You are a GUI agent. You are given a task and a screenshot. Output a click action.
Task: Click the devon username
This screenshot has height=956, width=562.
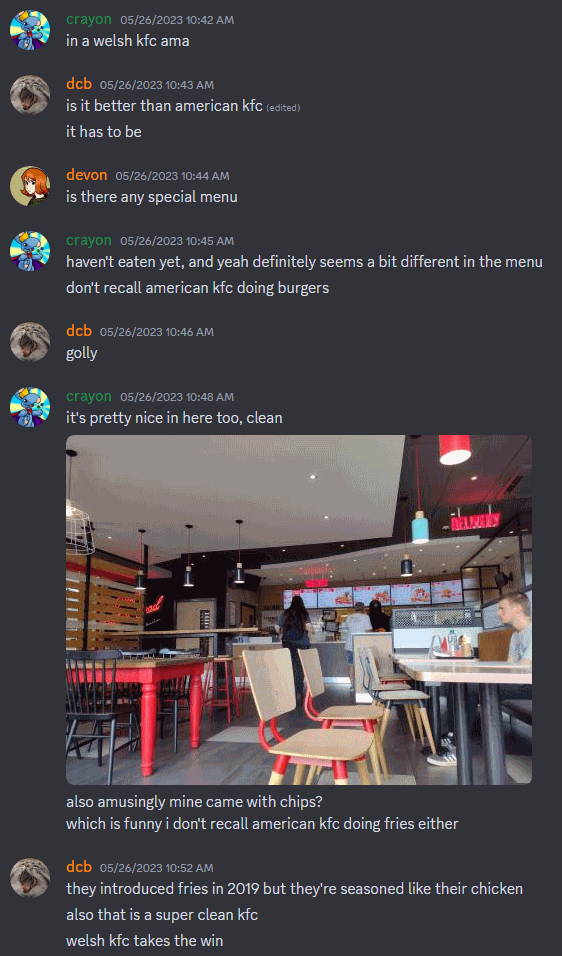pyautogui.click(x=87, y=176)
